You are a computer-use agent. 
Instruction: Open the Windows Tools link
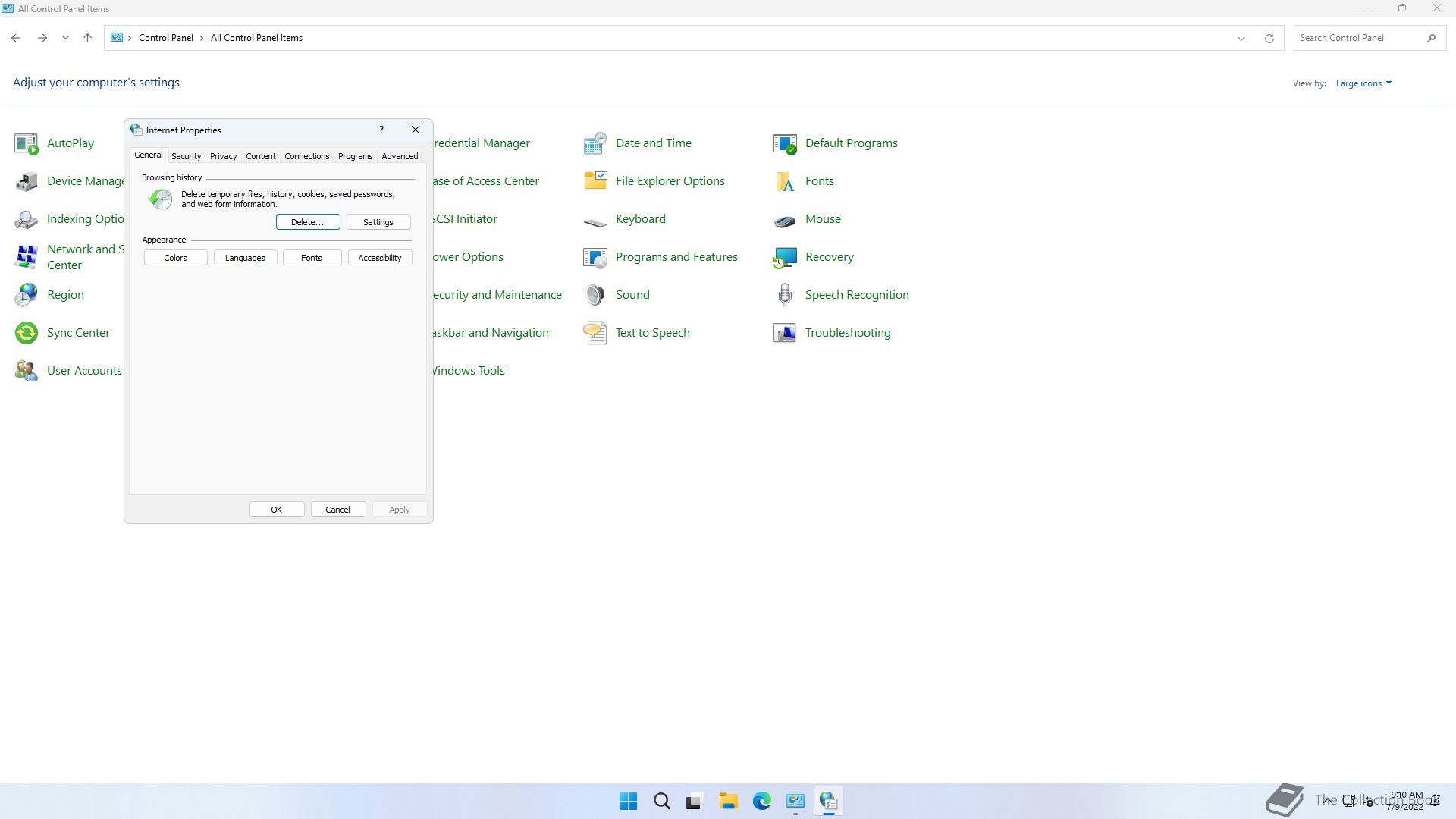469,371
